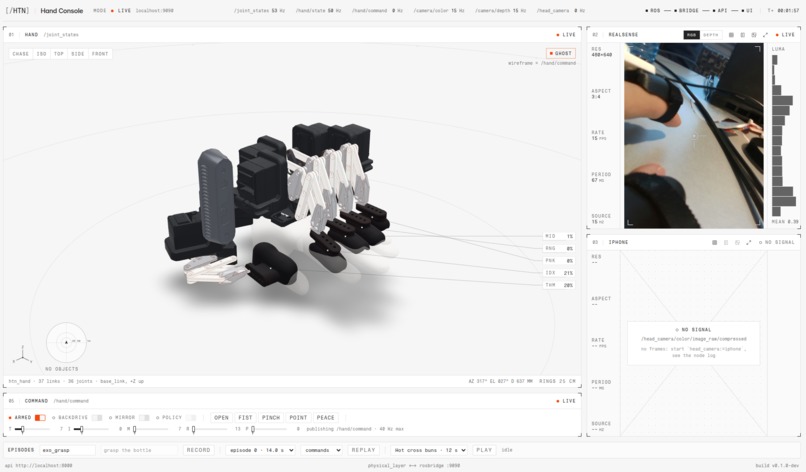Click the filled-square icon in iPhone header

tap(715, 242)
